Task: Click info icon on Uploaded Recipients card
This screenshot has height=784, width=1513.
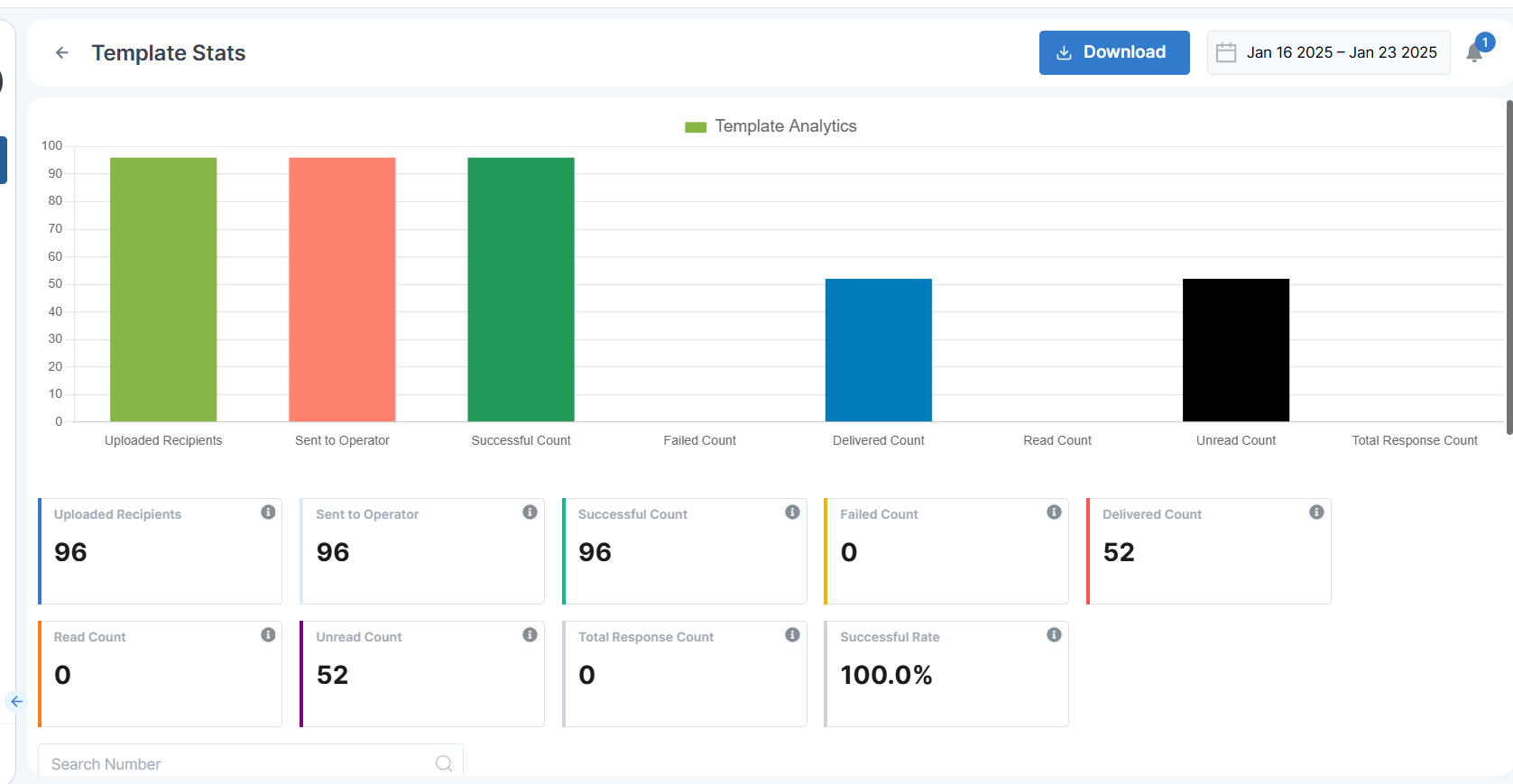Action: click(x=268, y=512)
